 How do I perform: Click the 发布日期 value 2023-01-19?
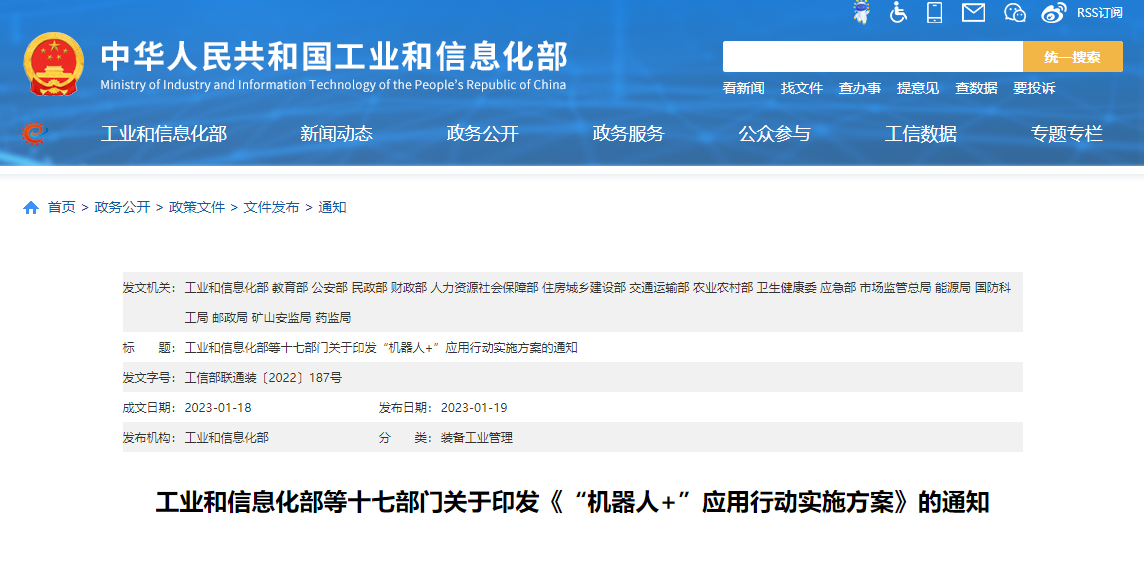click(474, 408)
